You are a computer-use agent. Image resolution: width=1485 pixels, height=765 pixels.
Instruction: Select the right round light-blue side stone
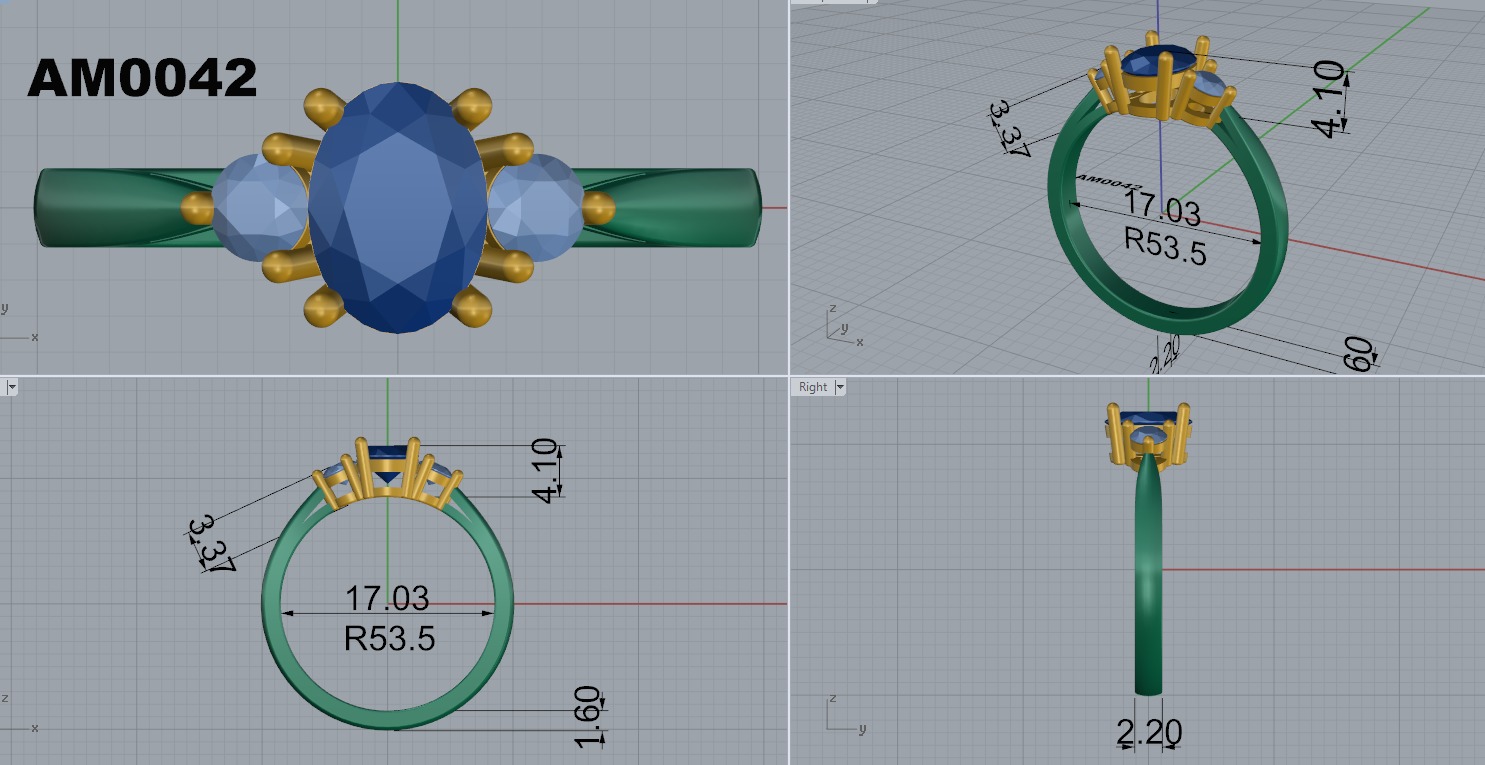[x=537, y=208]
